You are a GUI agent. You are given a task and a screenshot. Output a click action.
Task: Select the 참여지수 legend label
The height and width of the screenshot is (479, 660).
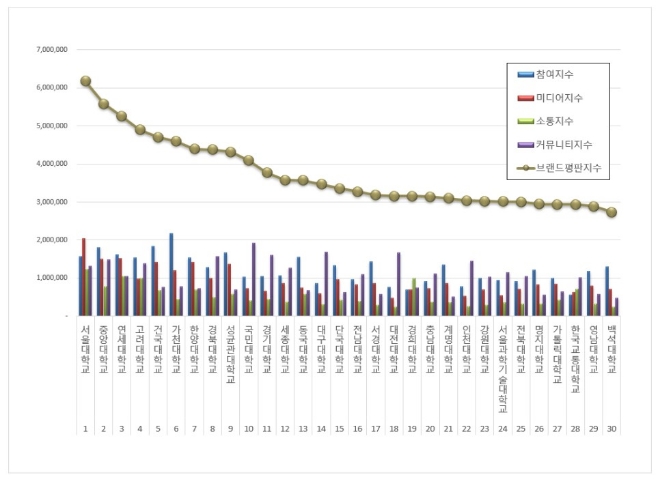pyautogui.click(x=554, y=75)
